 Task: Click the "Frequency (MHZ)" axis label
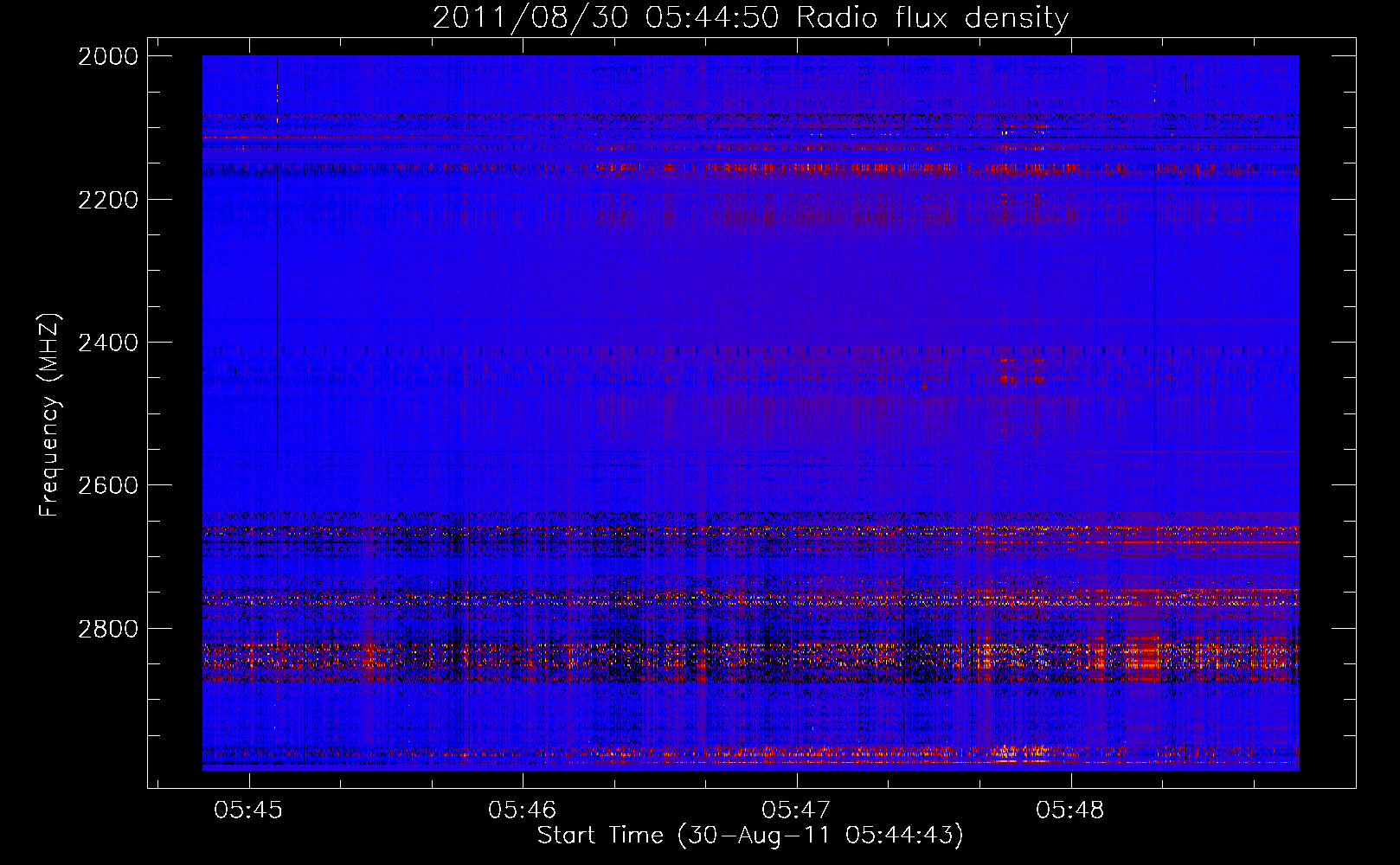(x=50, y=415)
